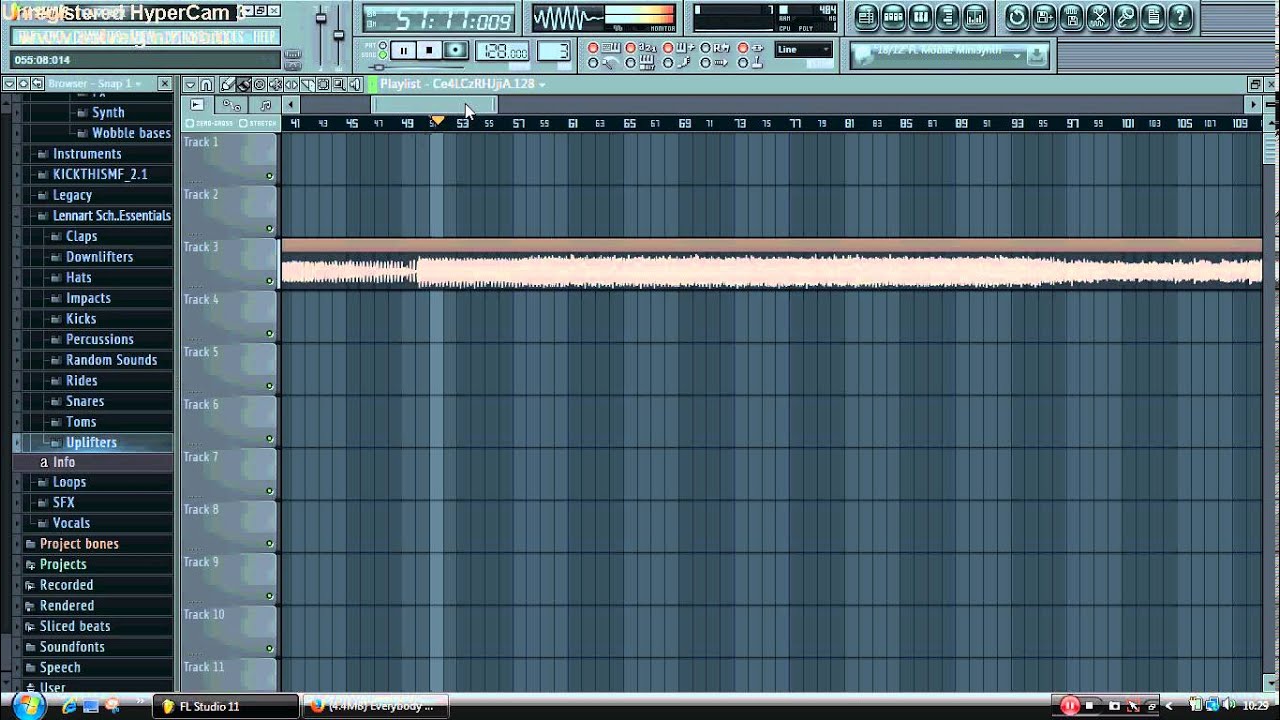Pick the Zoom magnifier tool in Playlist
Screen dimensions: 1280x720
339,84
